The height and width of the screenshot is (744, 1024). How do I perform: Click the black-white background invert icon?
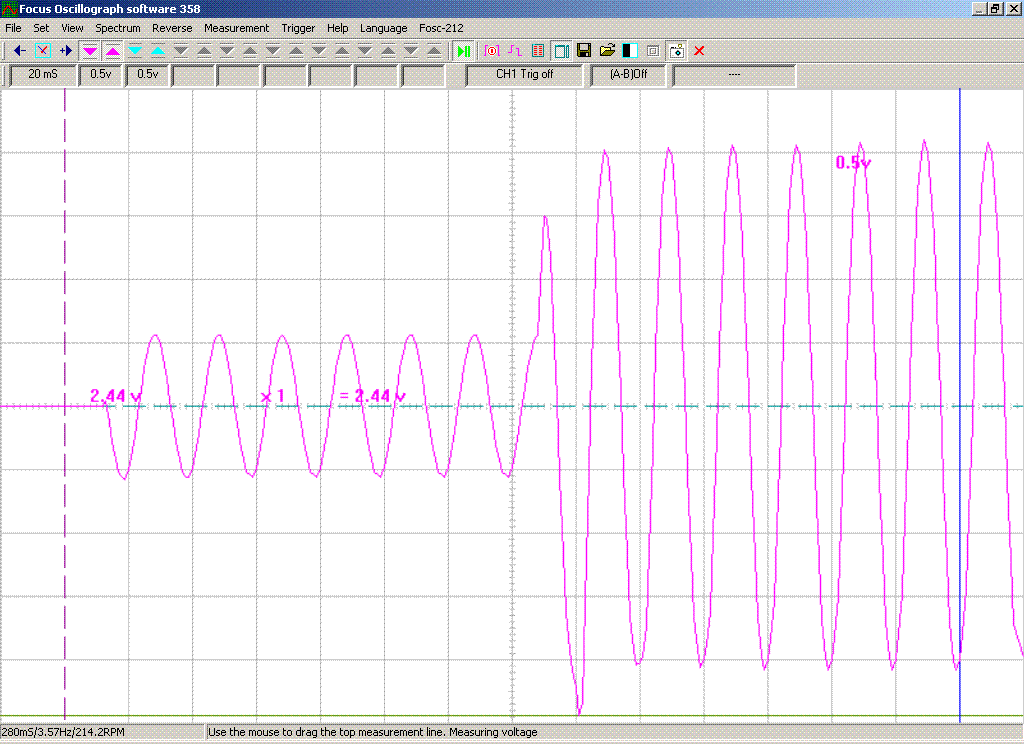(630, 50)
